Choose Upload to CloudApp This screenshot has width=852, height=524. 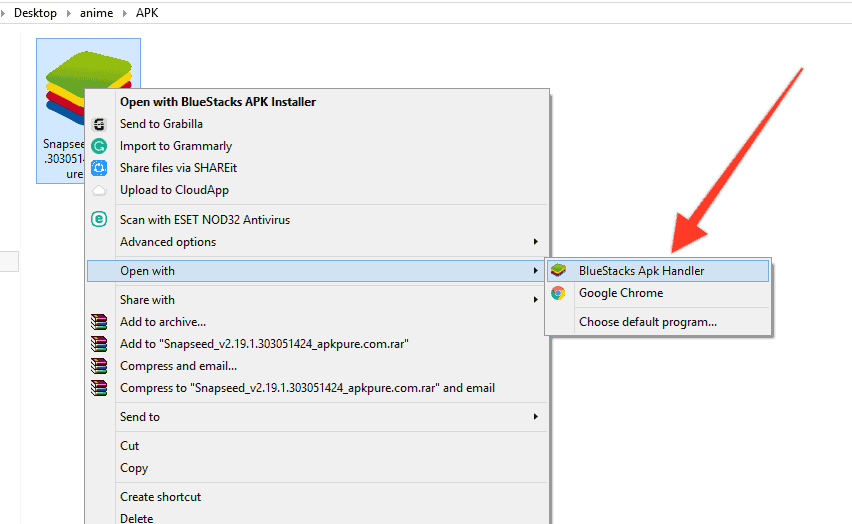coord(174,190)
